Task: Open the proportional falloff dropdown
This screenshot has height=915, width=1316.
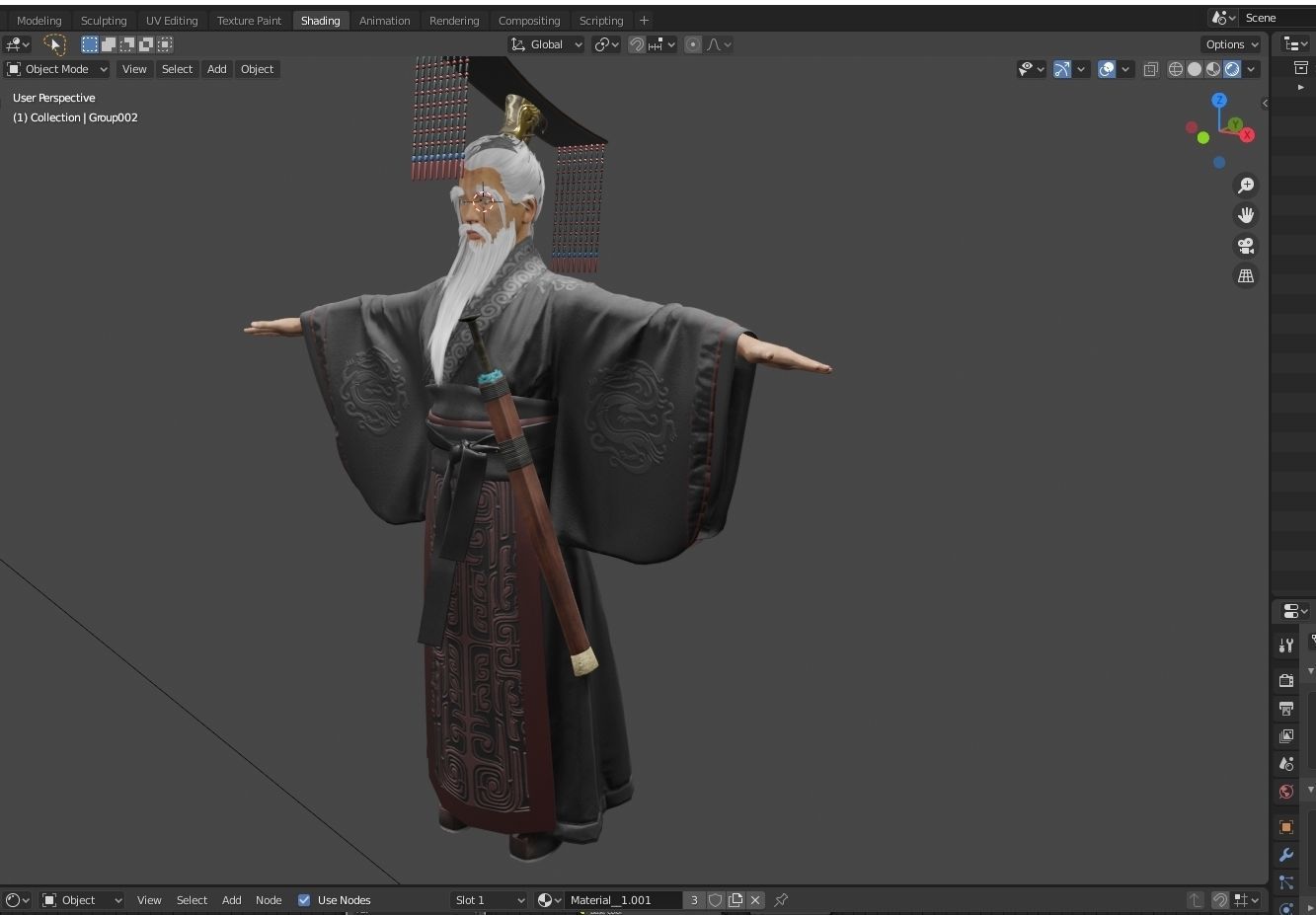Action: [718, 44]
